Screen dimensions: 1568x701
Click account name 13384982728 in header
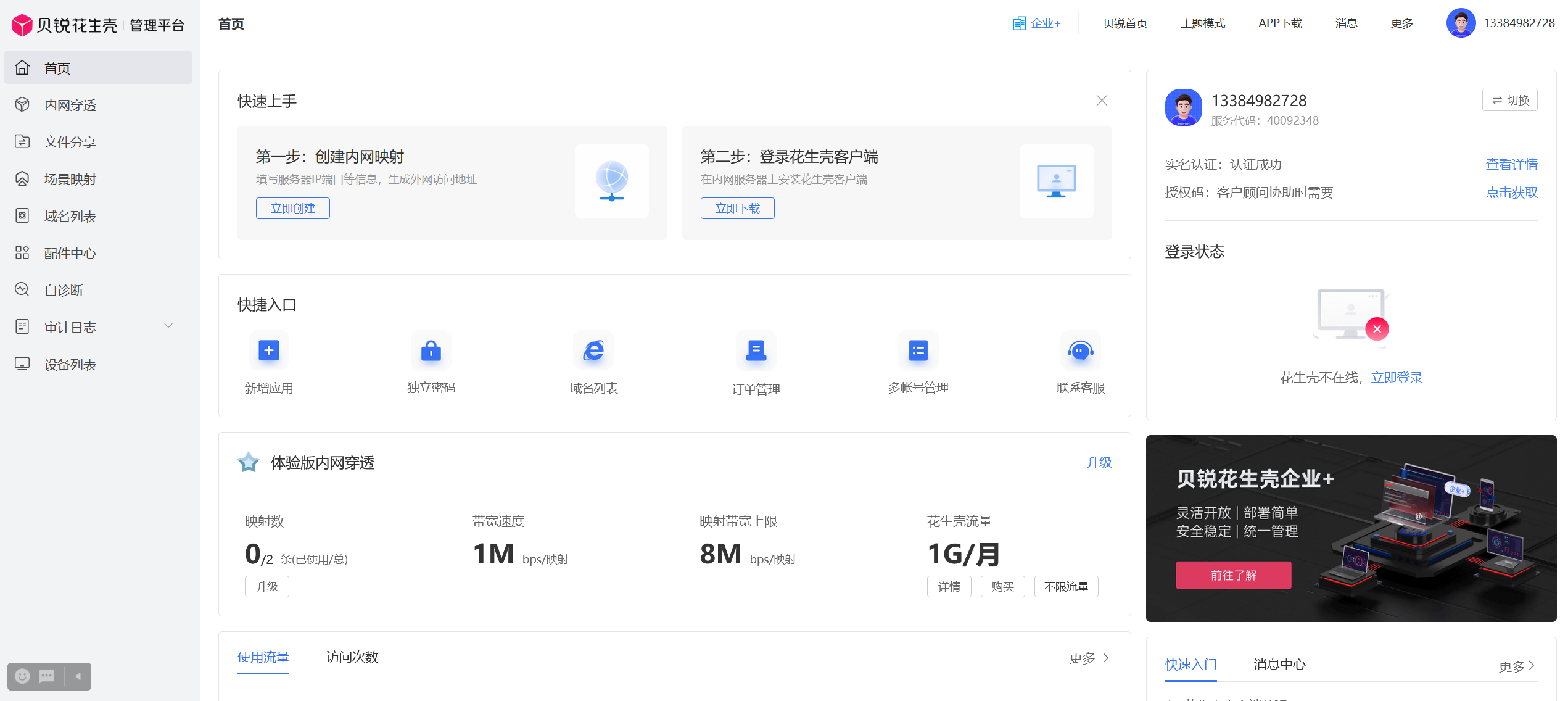tap(1519, 23)
